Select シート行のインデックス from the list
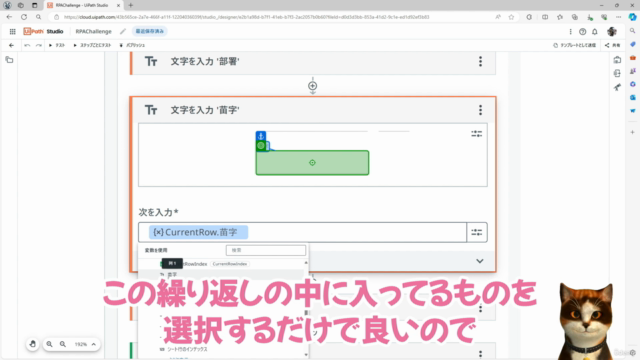This screenshot has width=640, height=360. [x=187, y=349]
